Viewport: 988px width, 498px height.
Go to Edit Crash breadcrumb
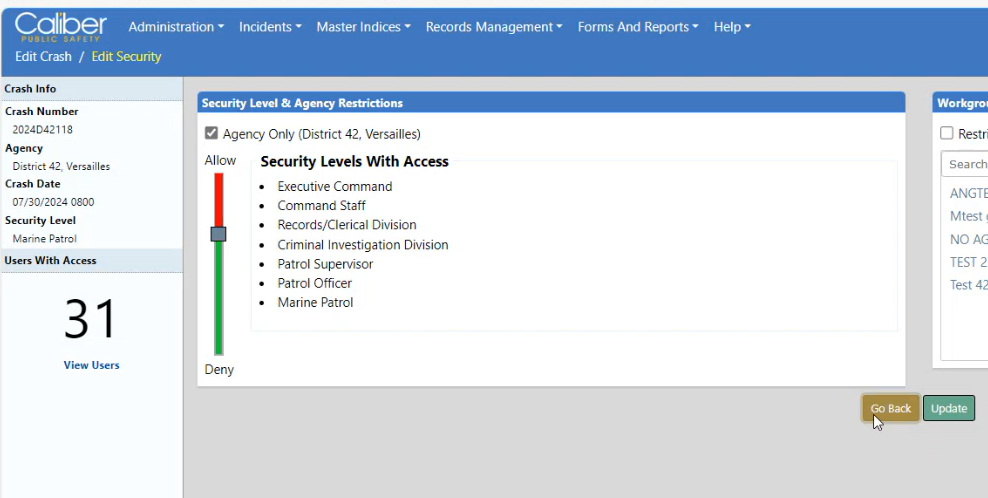click(43, 57)
